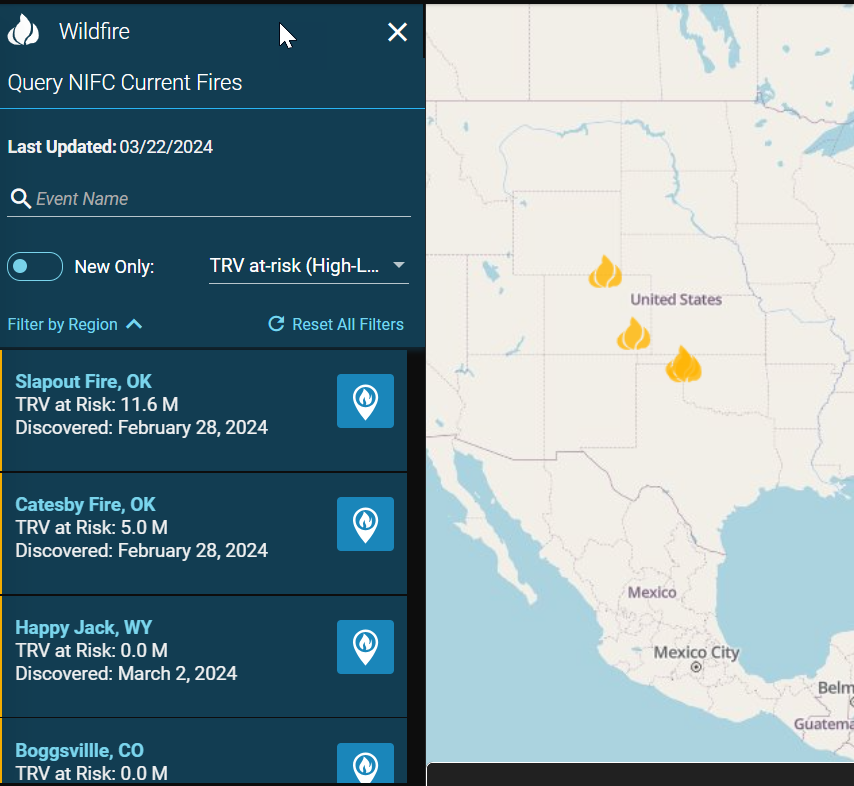Click the northernmost fire marker on the map
854x786 pixels.
(605, 272)
